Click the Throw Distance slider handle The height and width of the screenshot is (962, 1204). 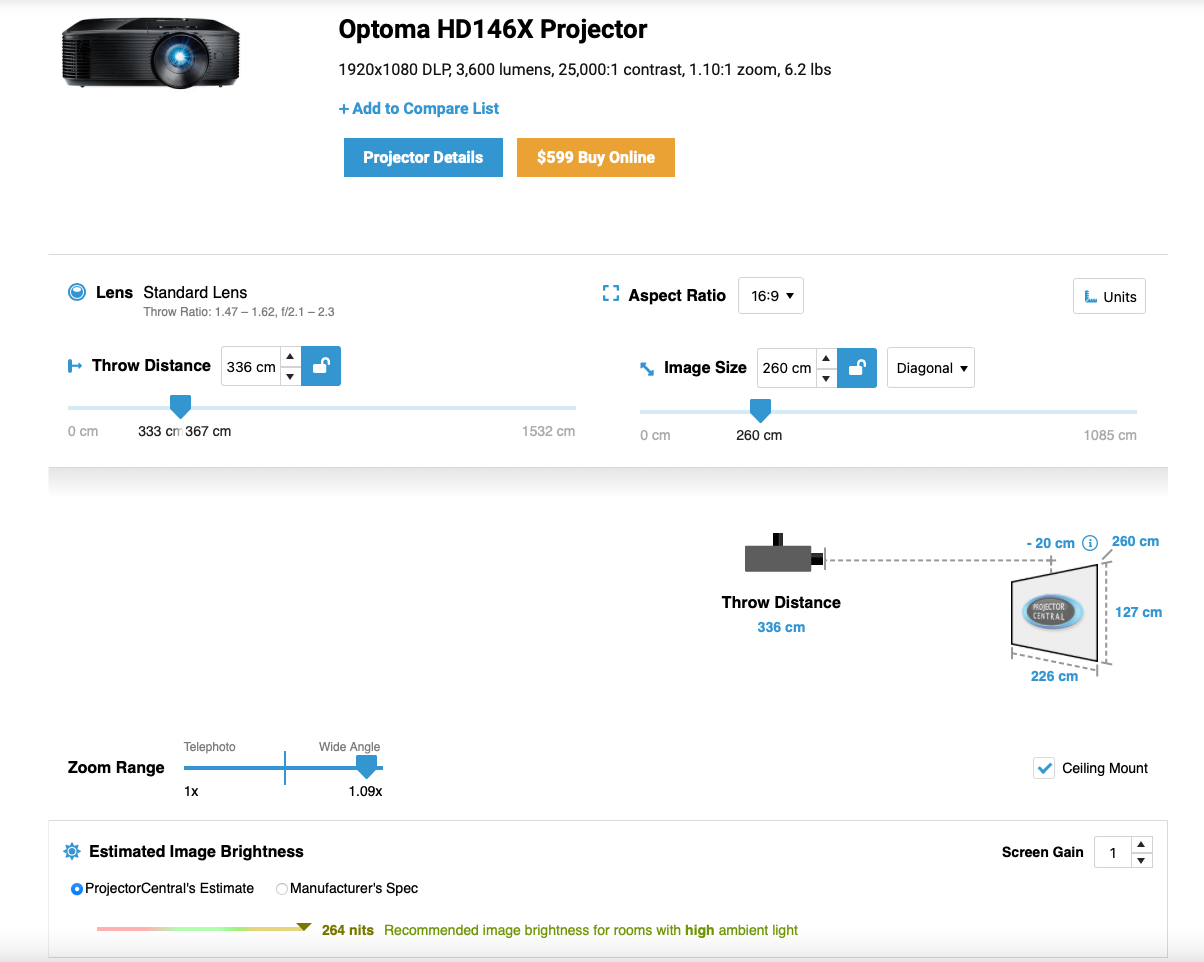180,407
